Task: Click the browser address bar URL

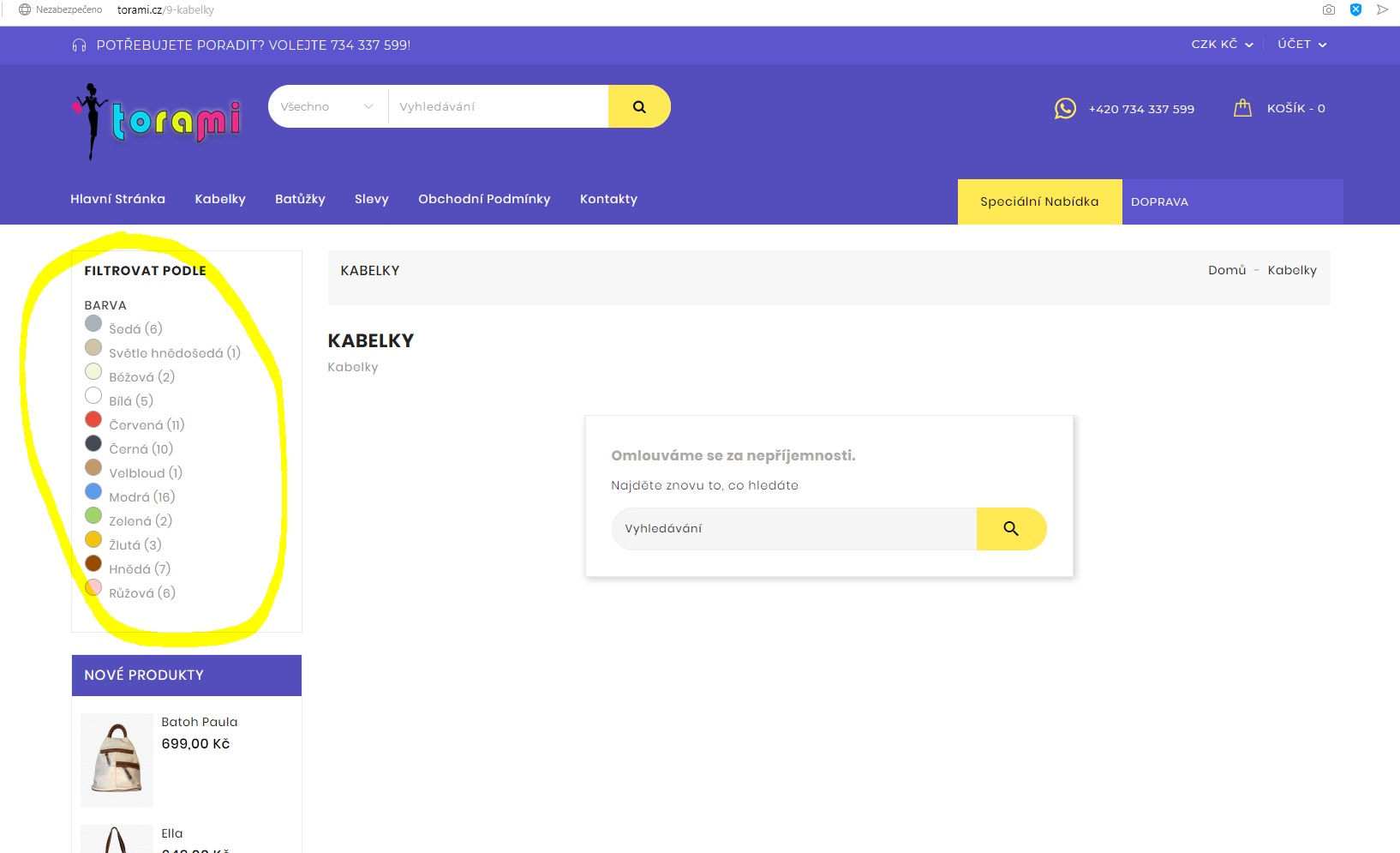Action: pyautogui.click(x=165, y=10)
